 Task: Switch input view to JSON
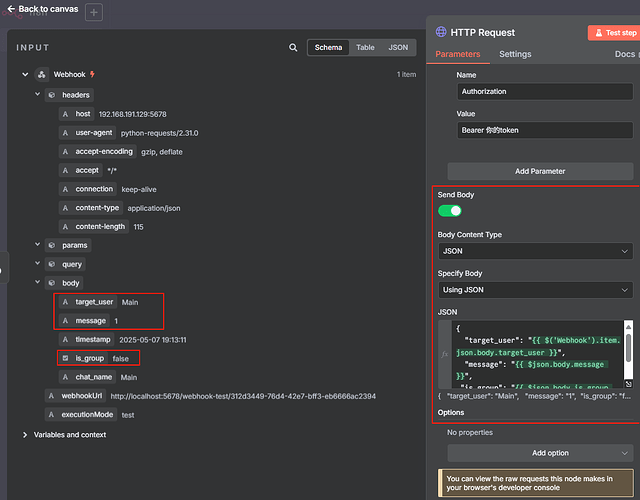[398, 48]
